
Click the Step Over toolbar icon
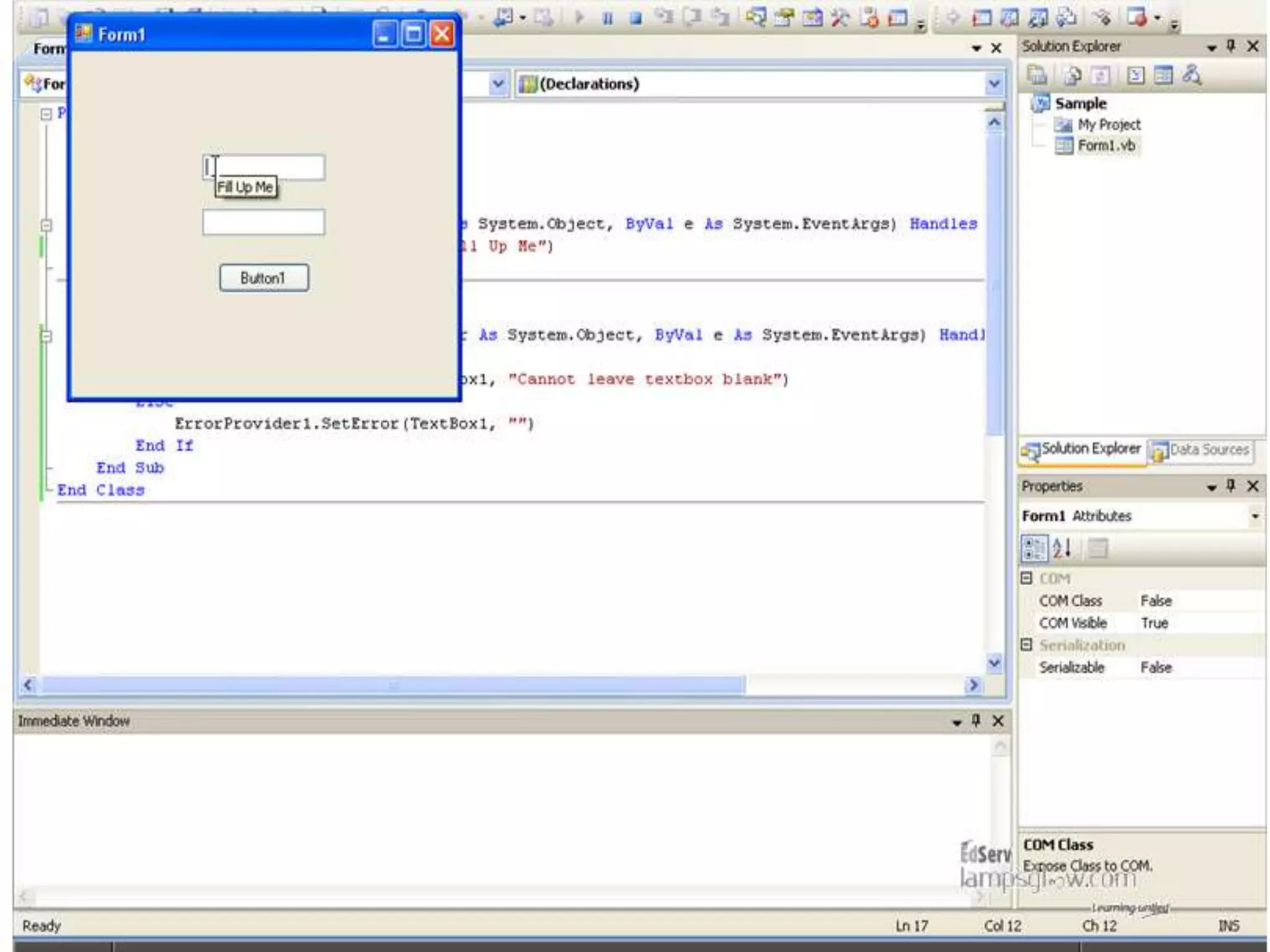[x=692, y=17]
